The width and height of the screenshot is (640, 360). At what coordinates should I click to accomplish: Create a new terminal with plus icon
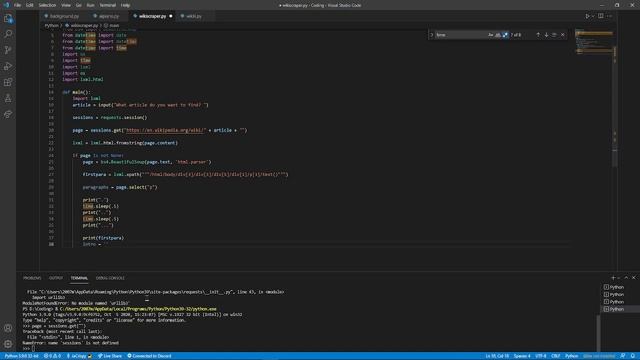point(613,278)
